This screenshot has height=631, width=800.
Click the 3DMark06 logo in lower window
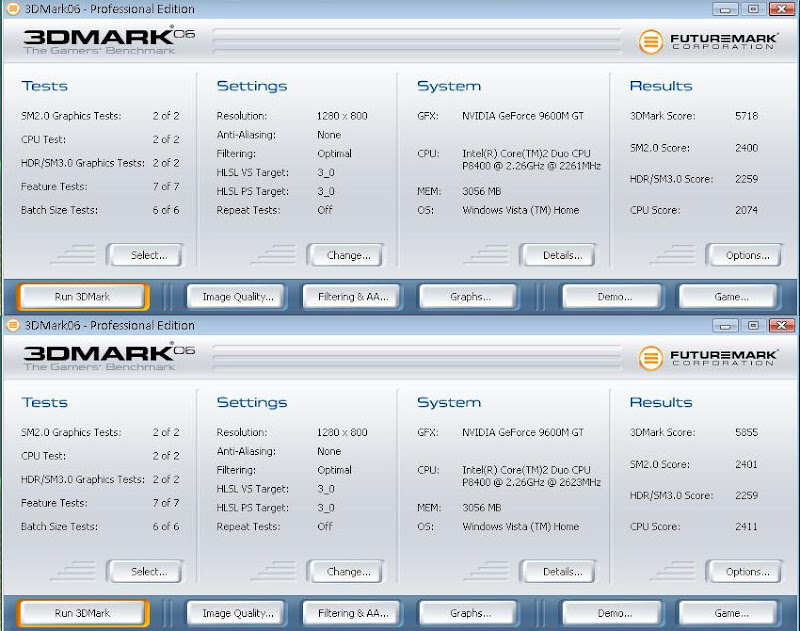[109, 357]
